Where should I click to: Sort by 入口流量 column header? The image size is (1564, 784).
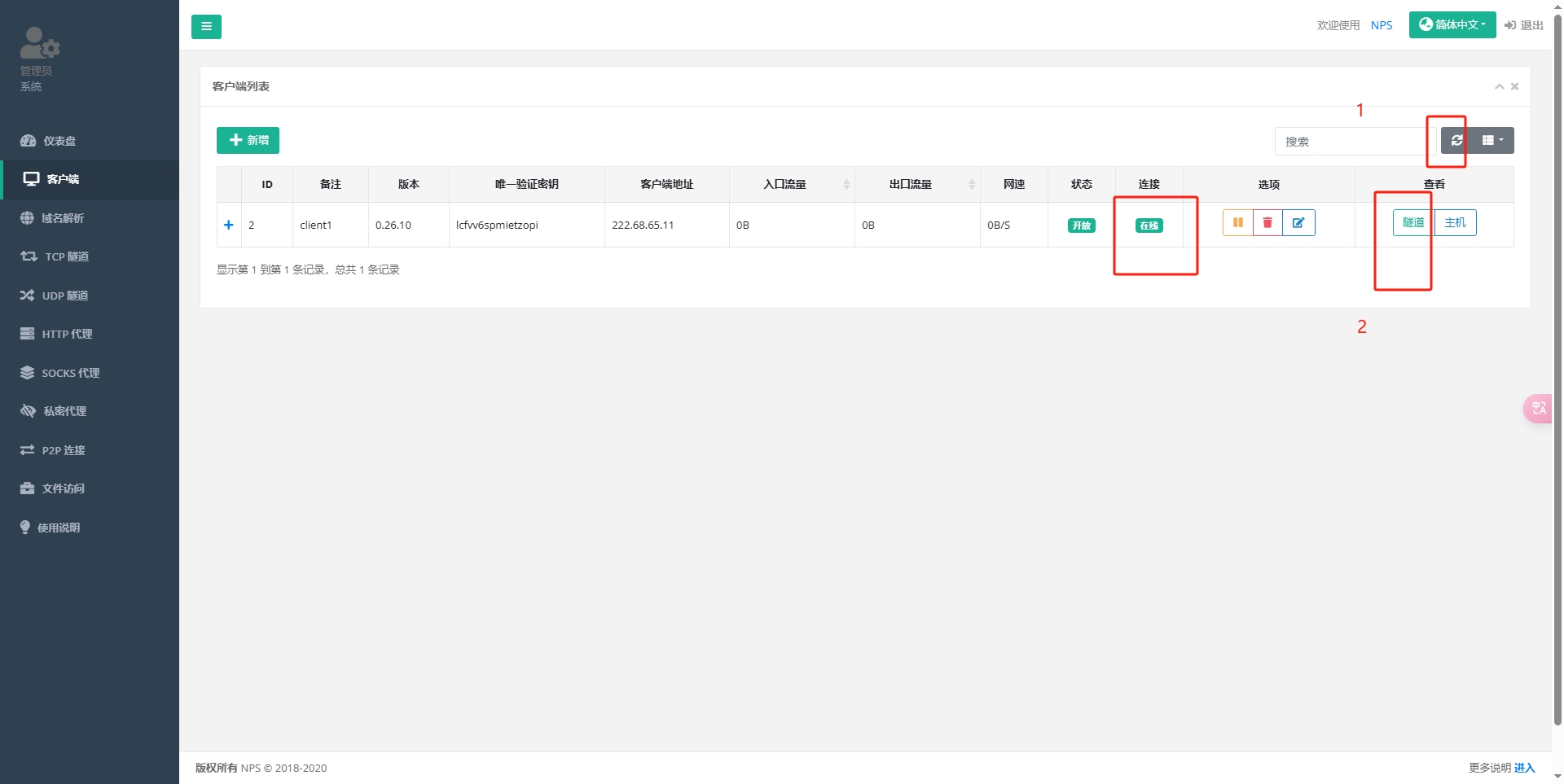pyautogui.click(x=785, y=184)
